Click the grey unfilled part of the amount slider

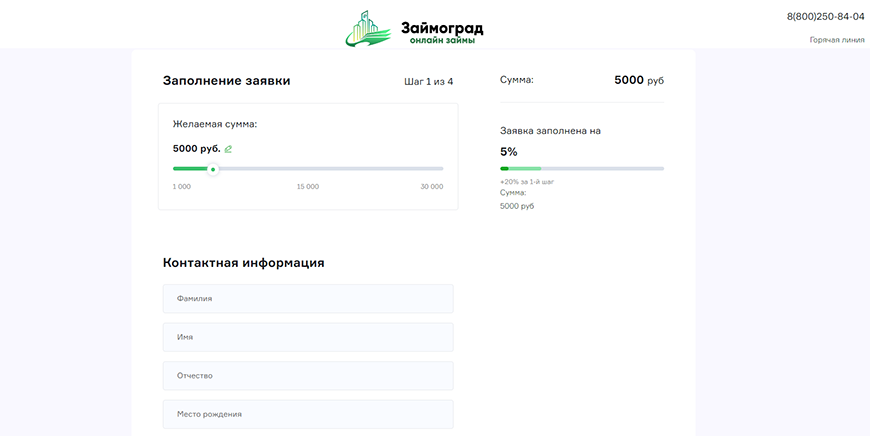click(330, 169)
